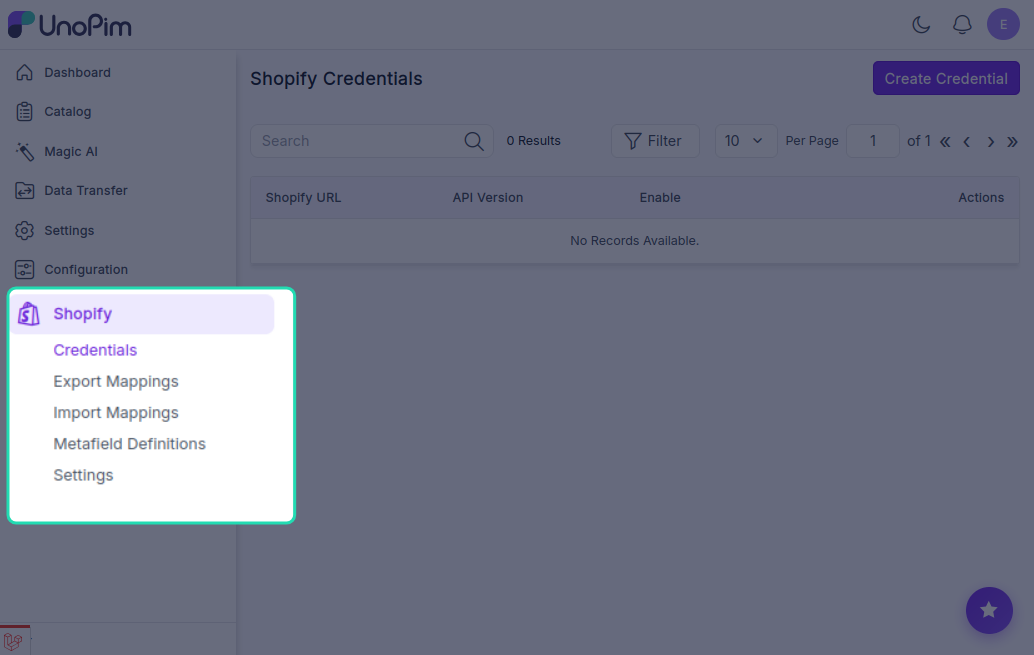Viewport: 1034px width, 655px height.
Task: Click the Magic AI wand icon
Action: pyautogui.click(x=24, y=151)
